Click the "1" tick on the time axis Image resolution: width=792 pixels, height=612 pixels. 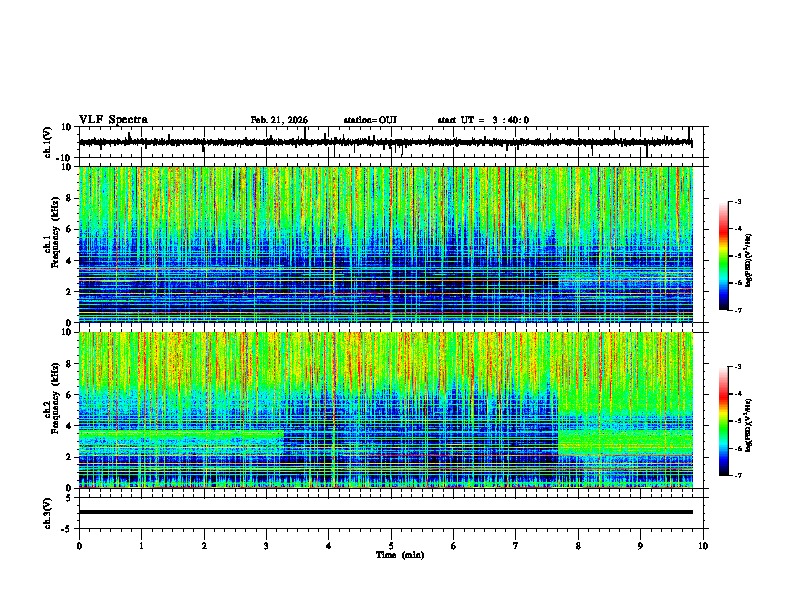(141, 546)
